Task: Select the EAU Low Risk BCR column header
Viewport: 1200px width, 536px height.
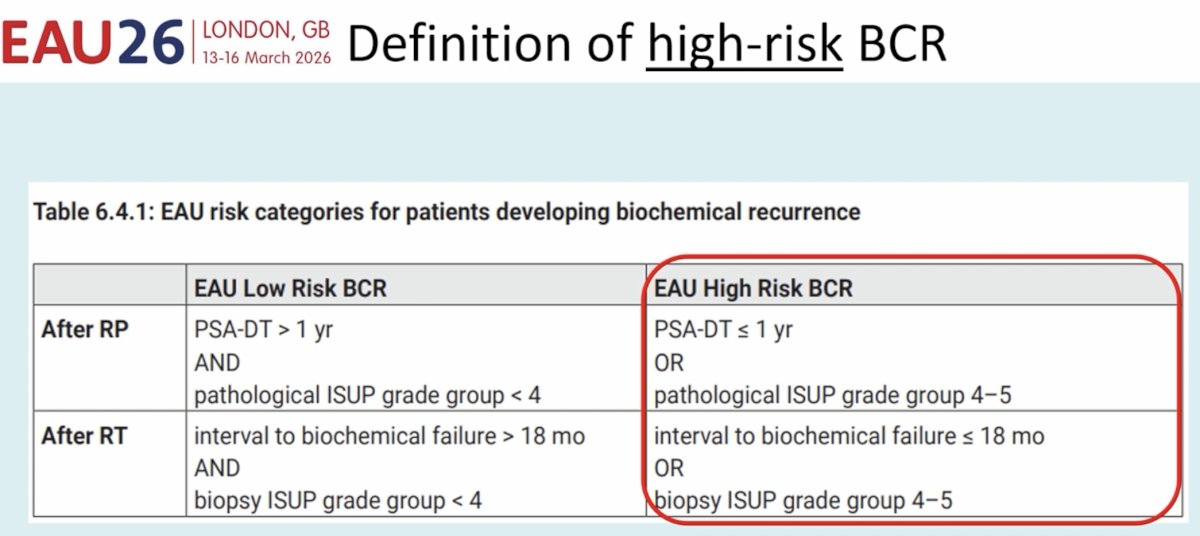Action: [x=290, y=288]
